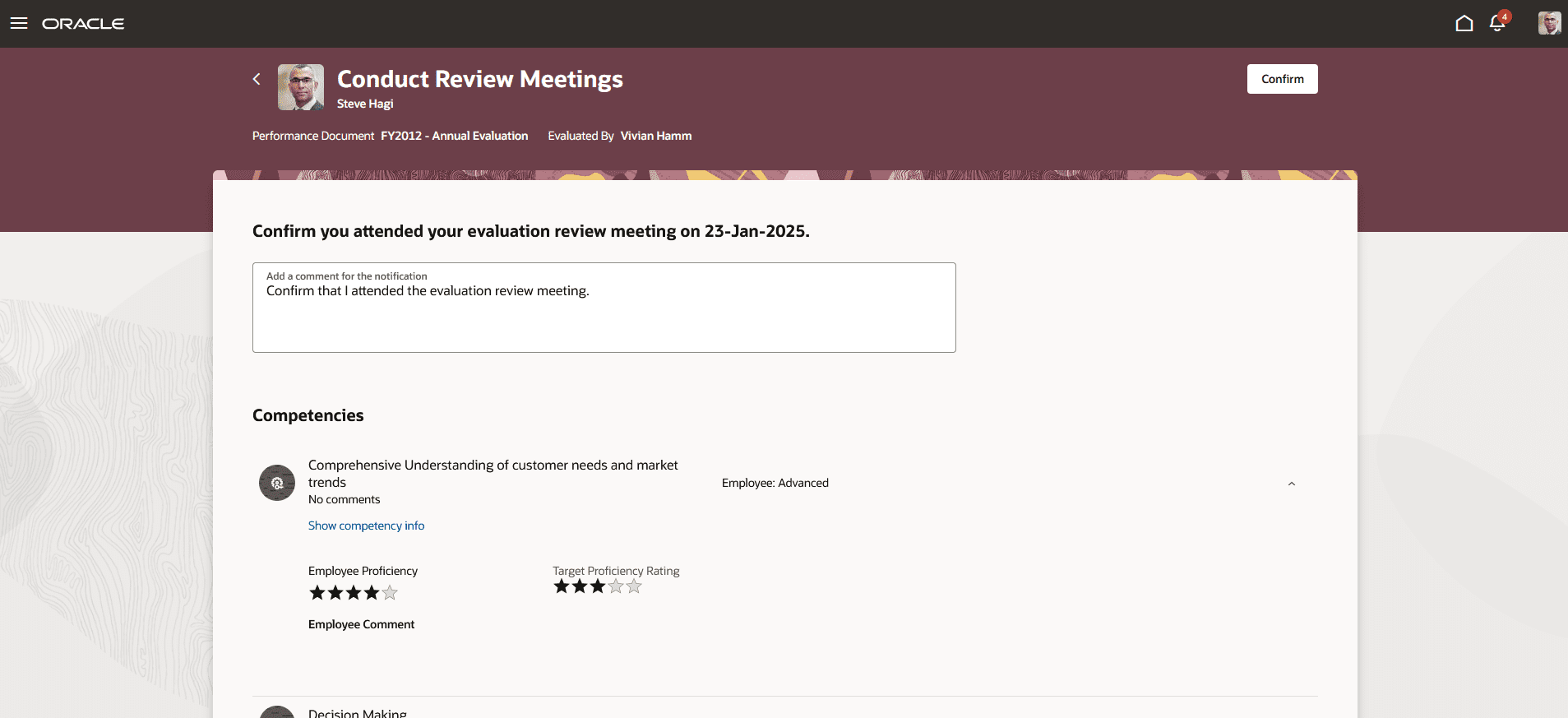
Task: Click the 'Conduct Review Meetings' heading
Action: [480, 79]
